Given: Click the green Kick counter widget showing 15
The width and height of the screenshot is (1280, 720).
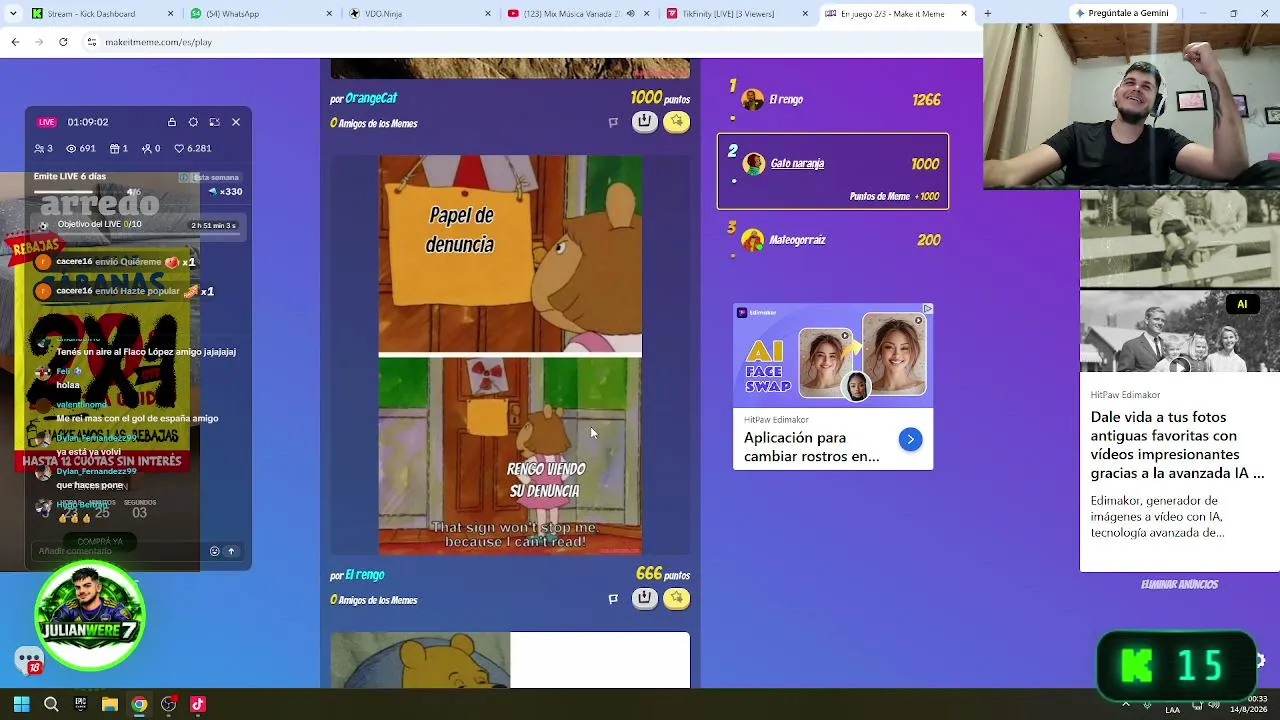Looking at the screenshot, I should [1177, 665].
